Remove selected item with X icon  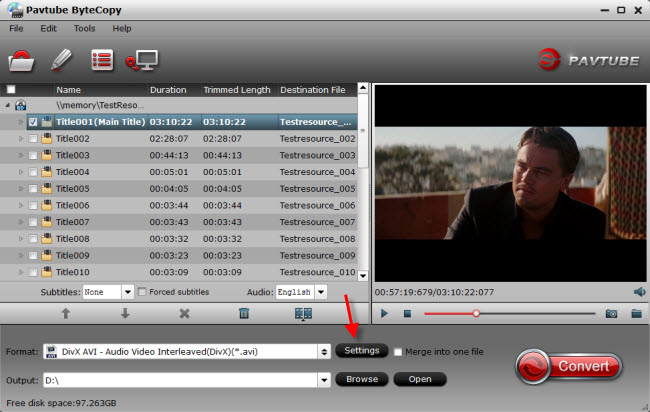pos(184,313)
